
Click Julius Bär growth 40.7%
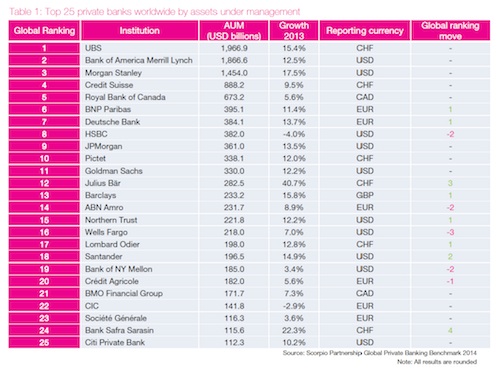click(x=294, y=183)
